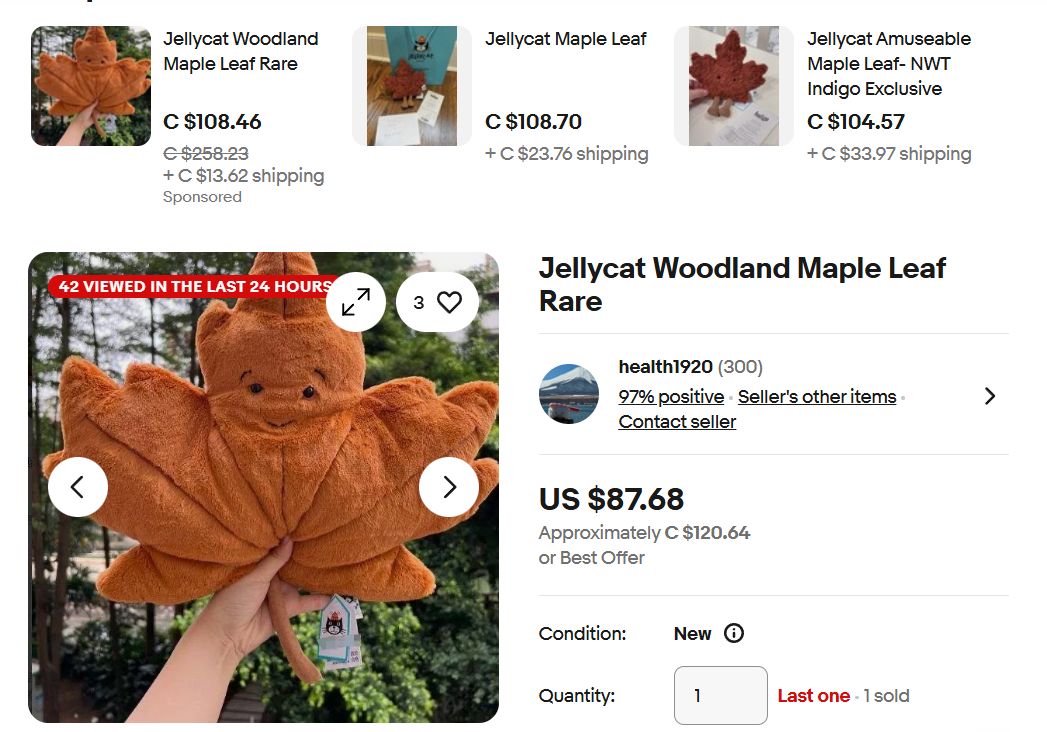The height and width of the screenshot is (732, 1047).
Task: Show previous product image arrow
Action: [x=77, y=487]
